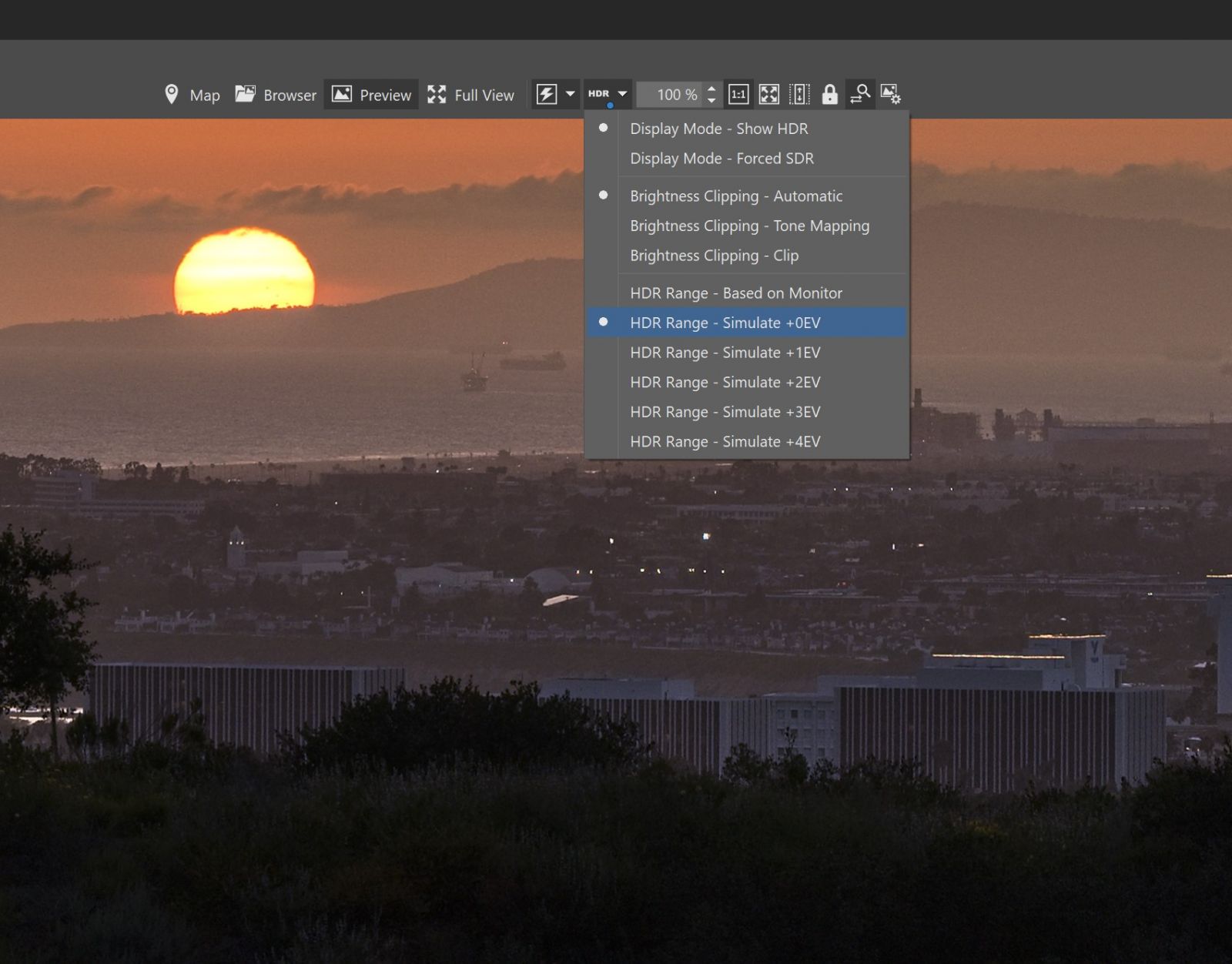Screen dimensions: 1232x964
Task: Open preview settings via the image-gear icon
Action: point(890,94)
